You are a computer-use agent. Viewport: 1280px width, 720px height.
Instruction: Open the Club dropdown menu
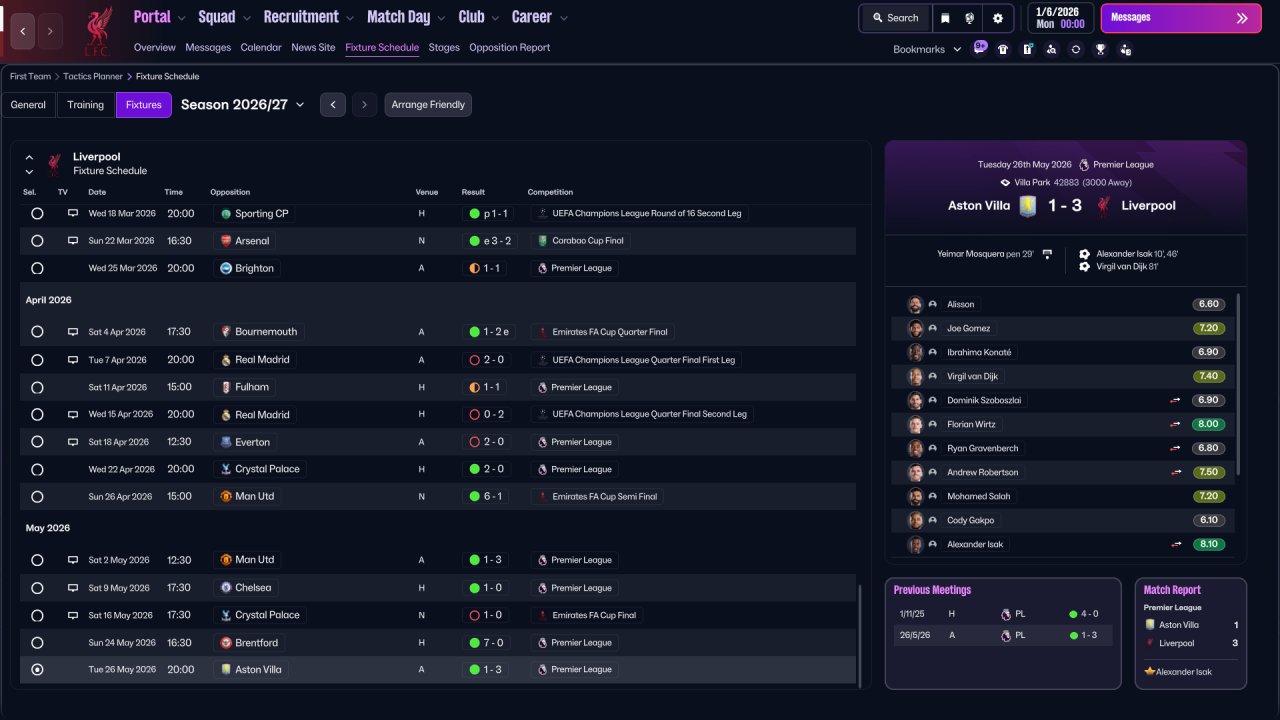coord(478,17)
